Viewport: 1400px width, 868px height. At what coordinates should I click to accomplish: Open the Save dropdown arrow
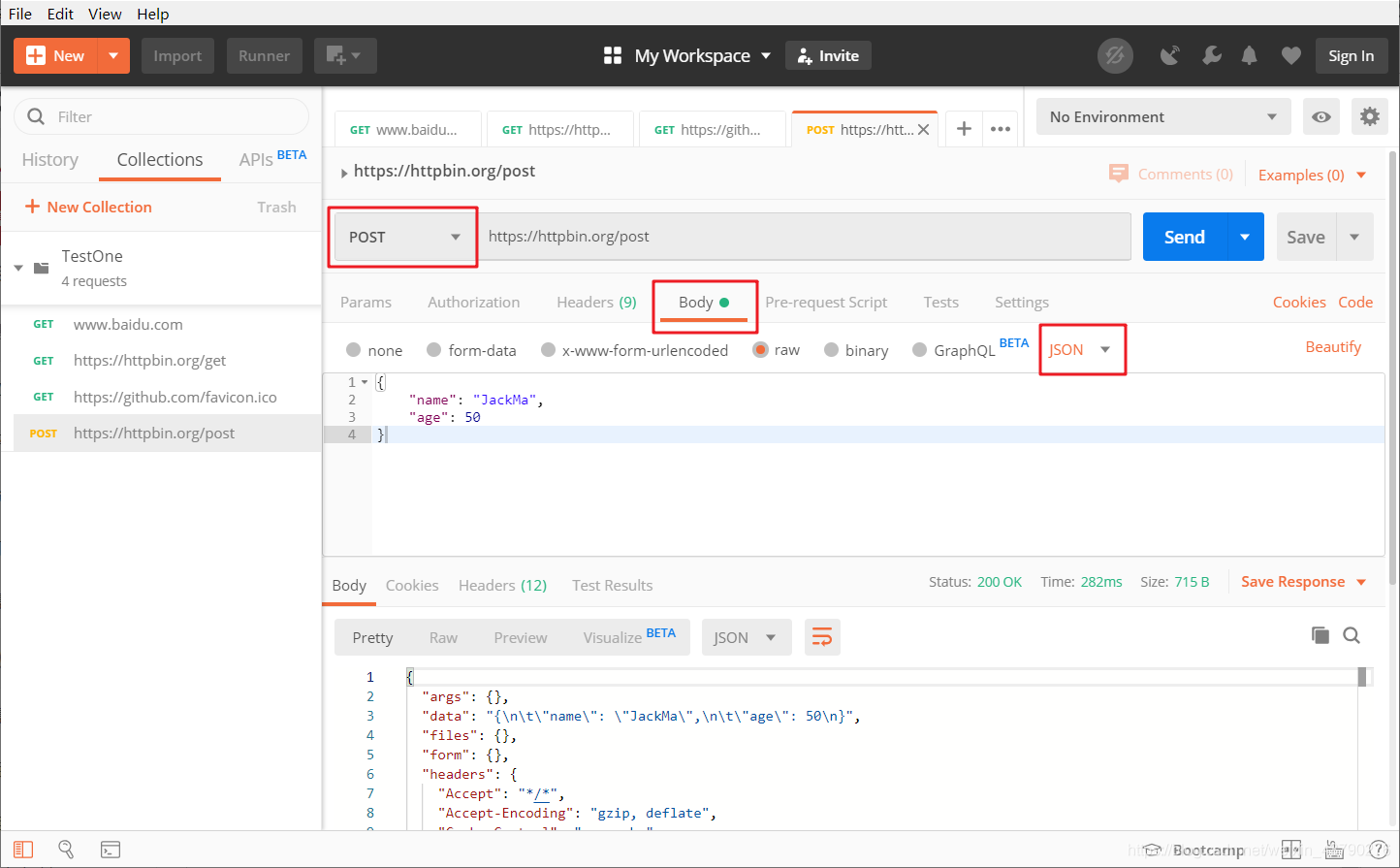coord(1354,237)
